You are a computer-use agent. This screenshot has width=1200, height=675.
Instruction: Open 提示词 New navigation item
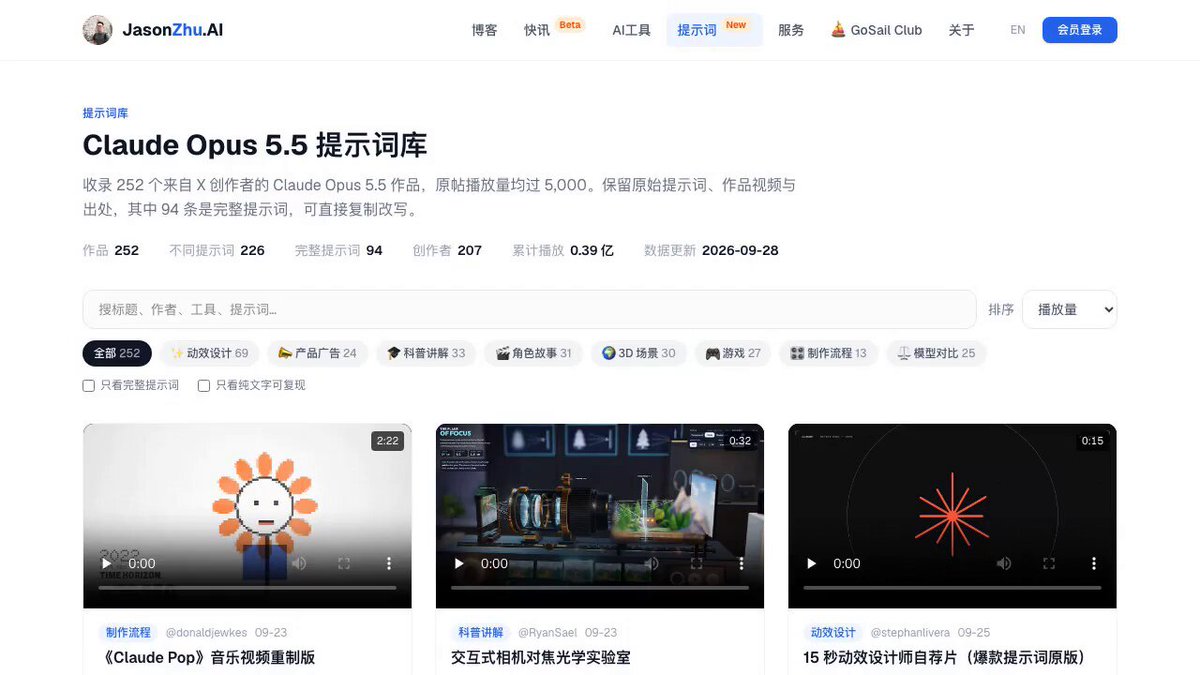714,30
